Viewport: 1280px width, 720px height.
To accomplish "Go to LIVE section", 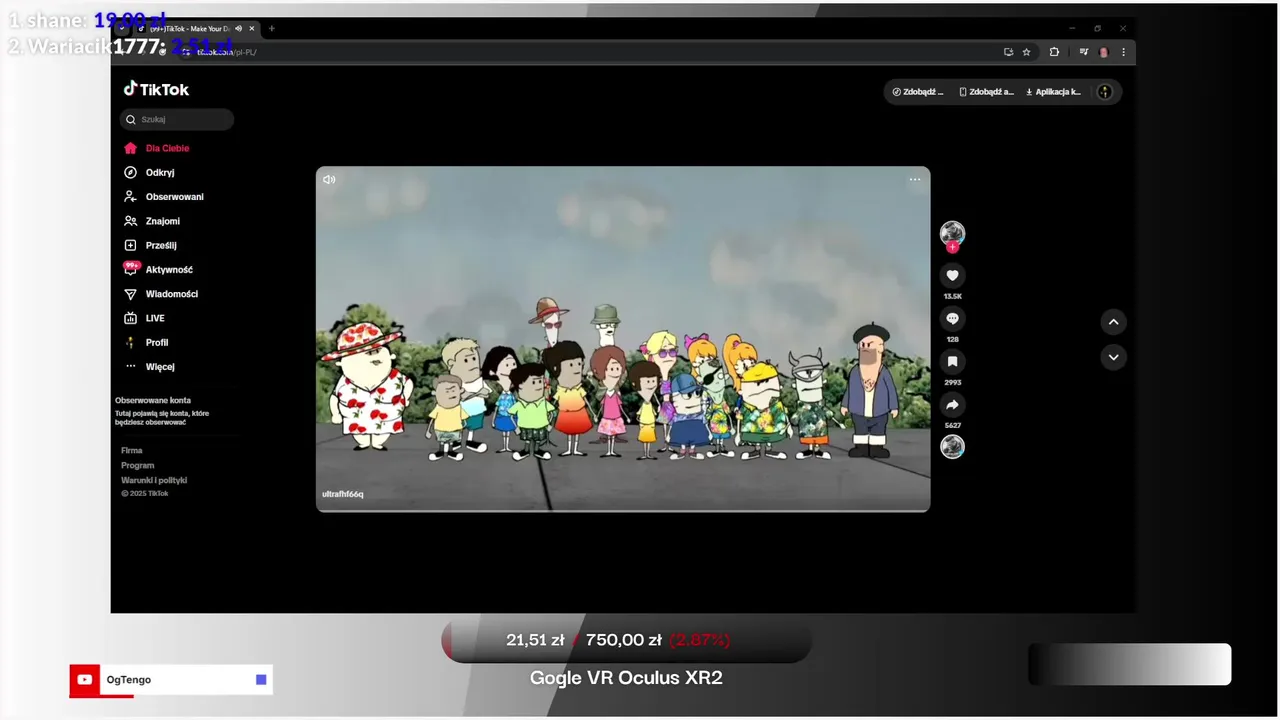I will [x=155, y=318].
